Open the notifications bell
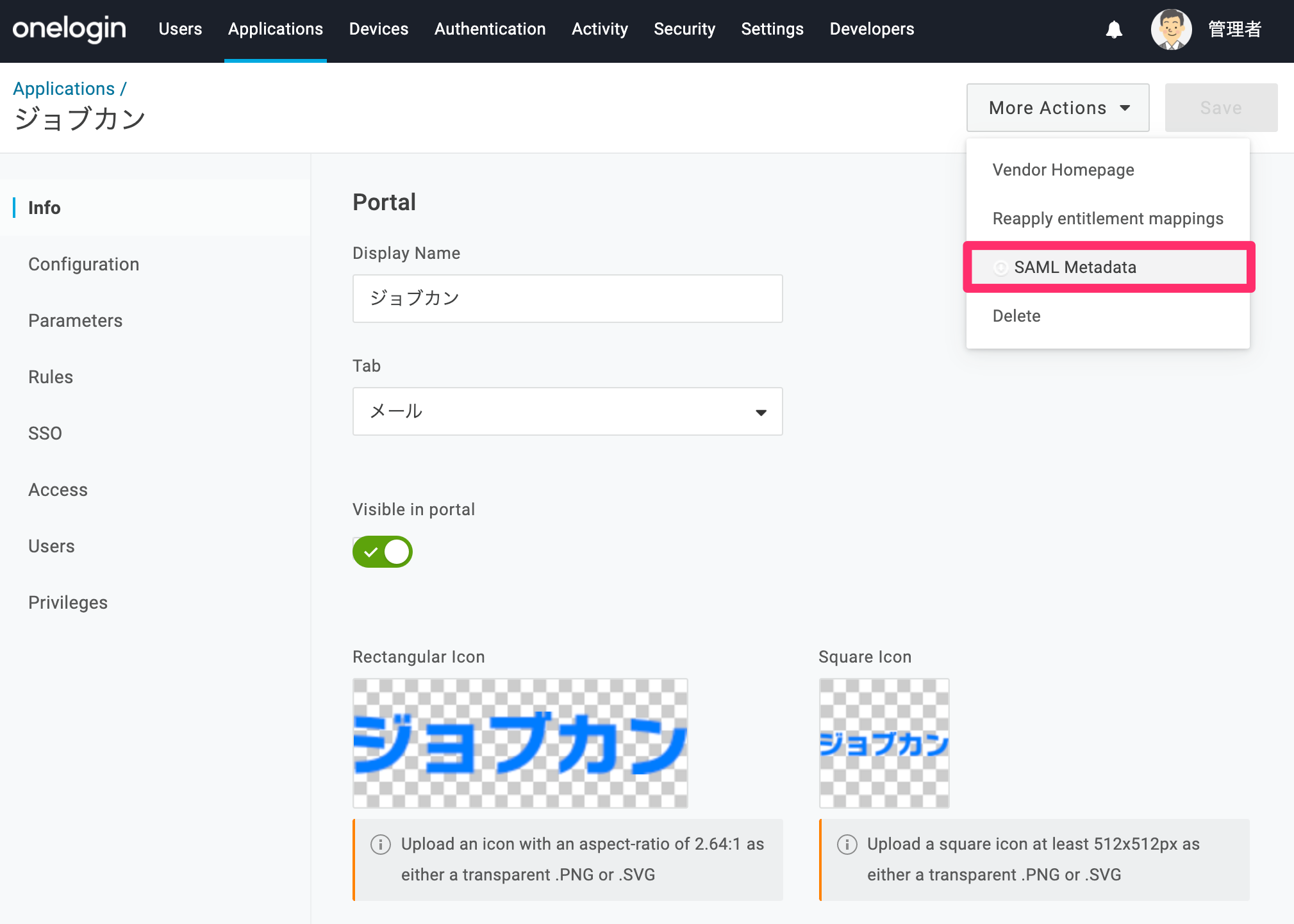 1114,29
